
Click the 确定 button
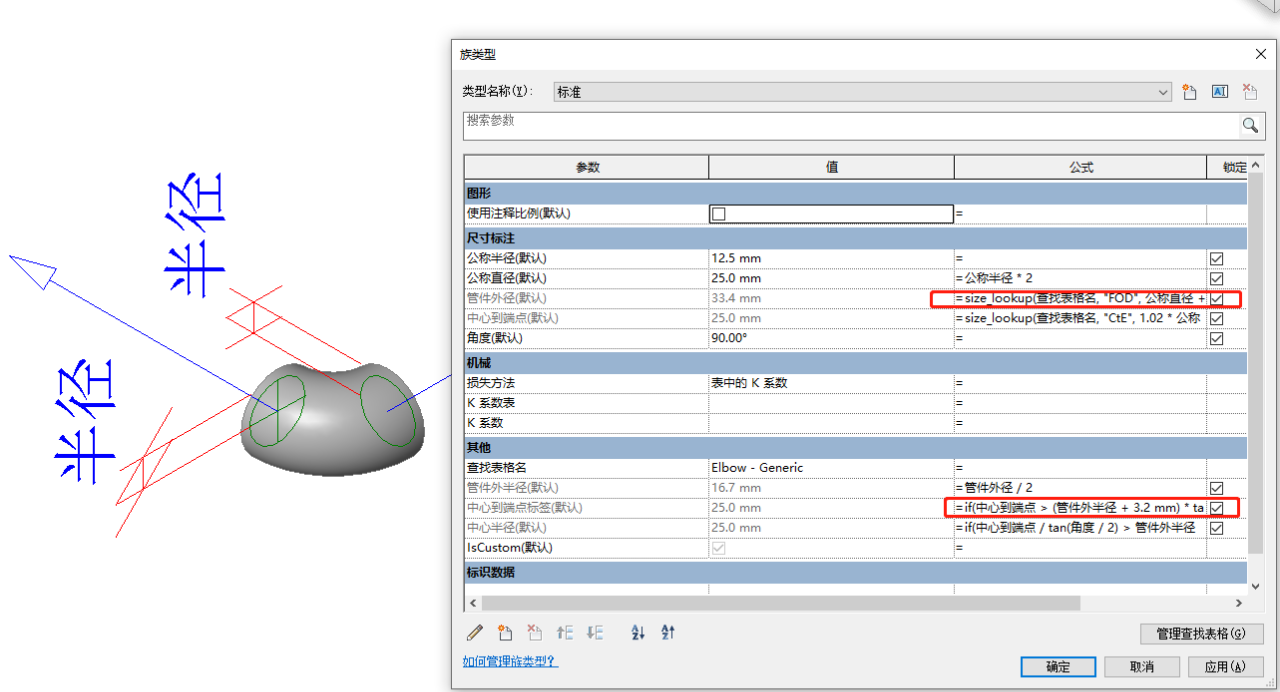(x=1058, y=667)
